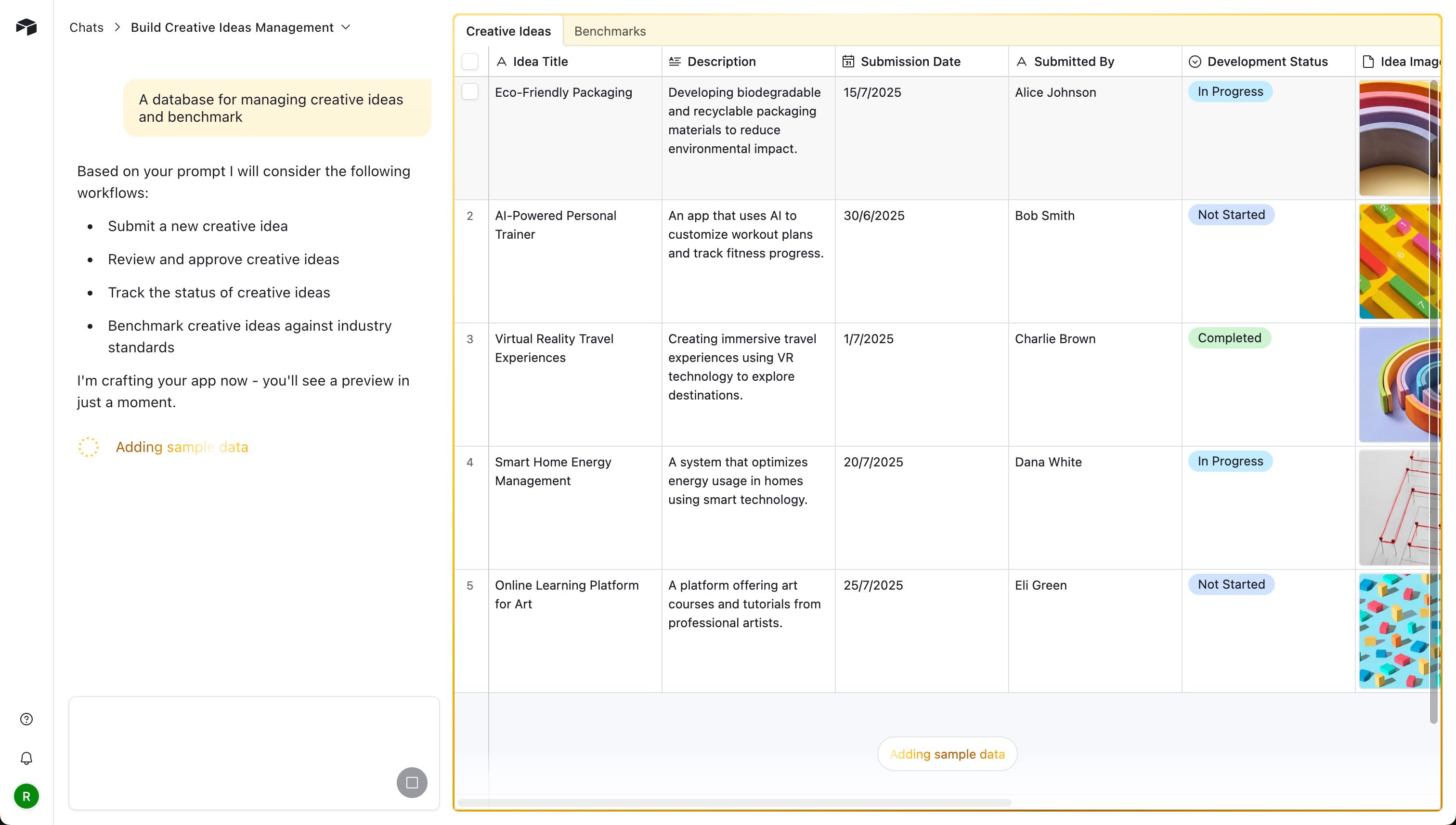This screenshot has width=1456, height=825.
Task: Select the 20/7/2025 date cell
Action: pyautogui.click(x=922, y=508)
